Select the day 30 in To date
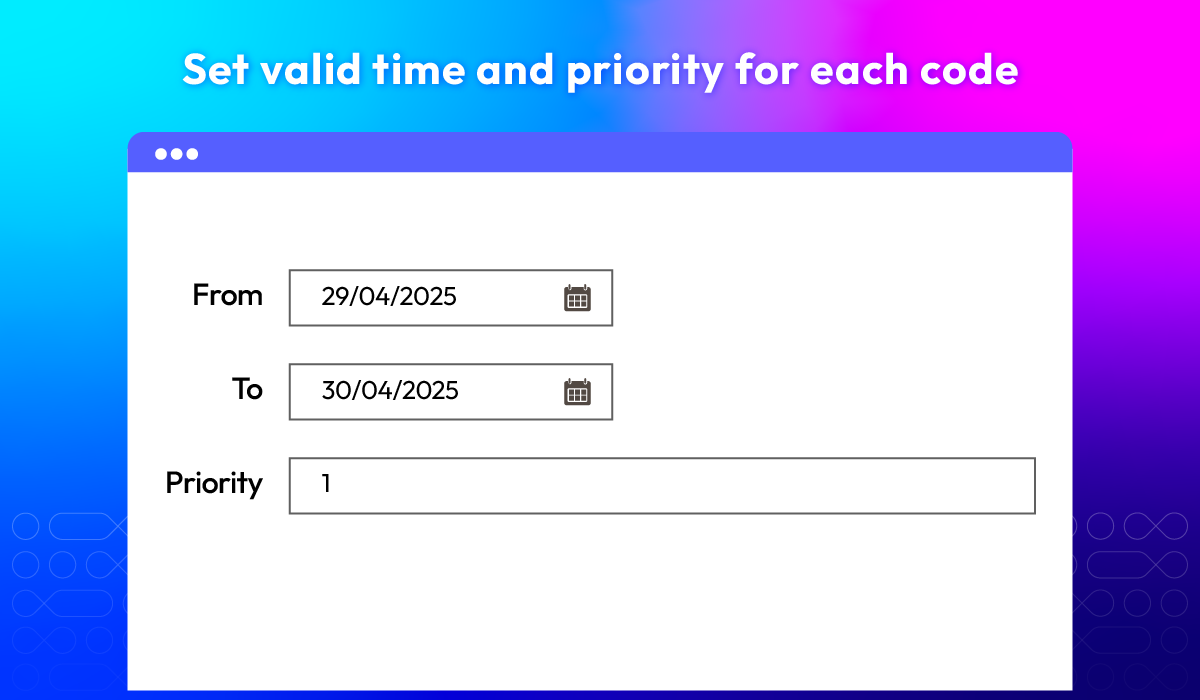The width and height of the screenshot is (1200, 700). pyautogui.click(x=335, y=391)
